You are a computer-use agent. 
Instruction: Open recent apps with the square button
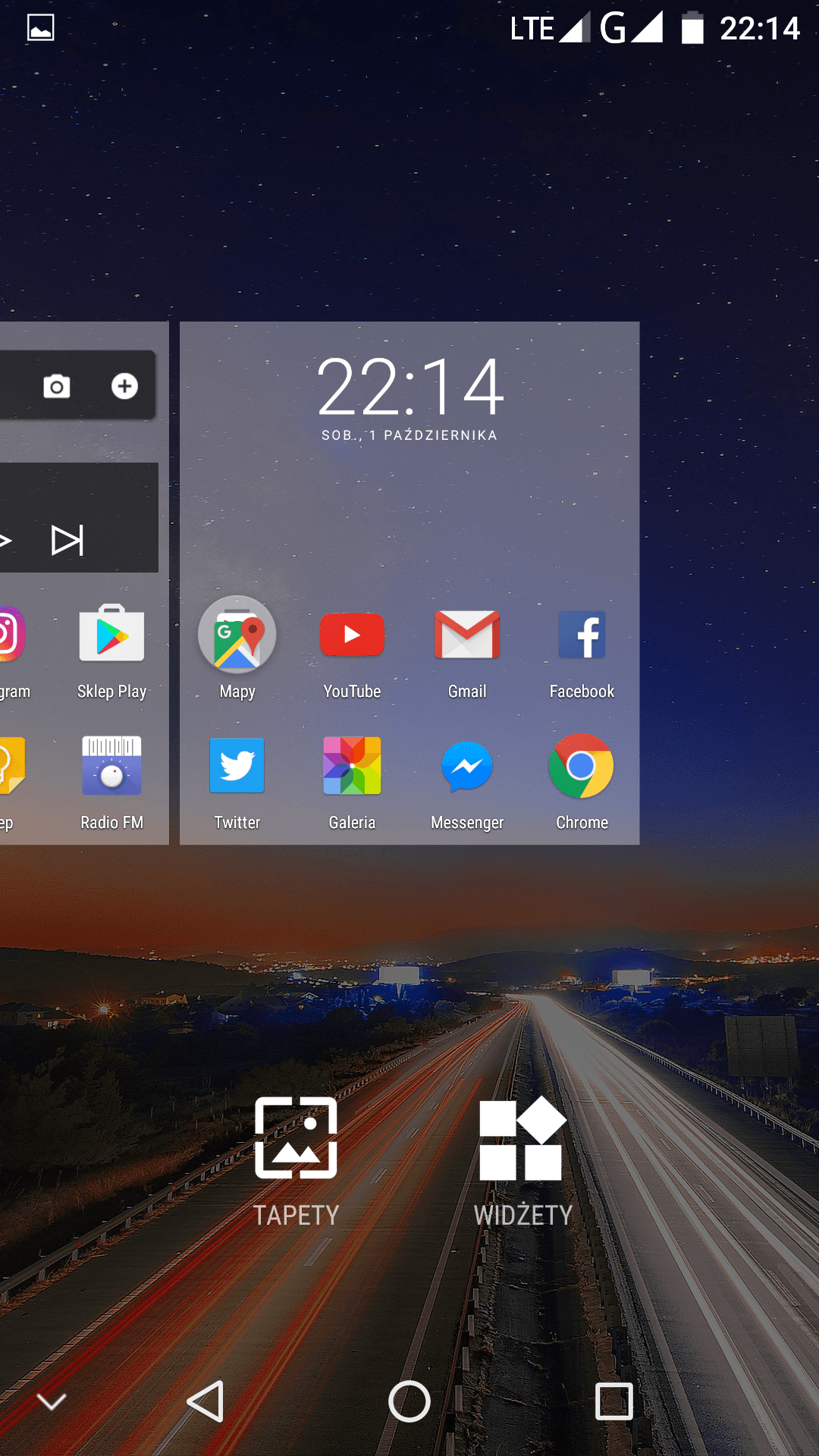tap(614, 1401)
